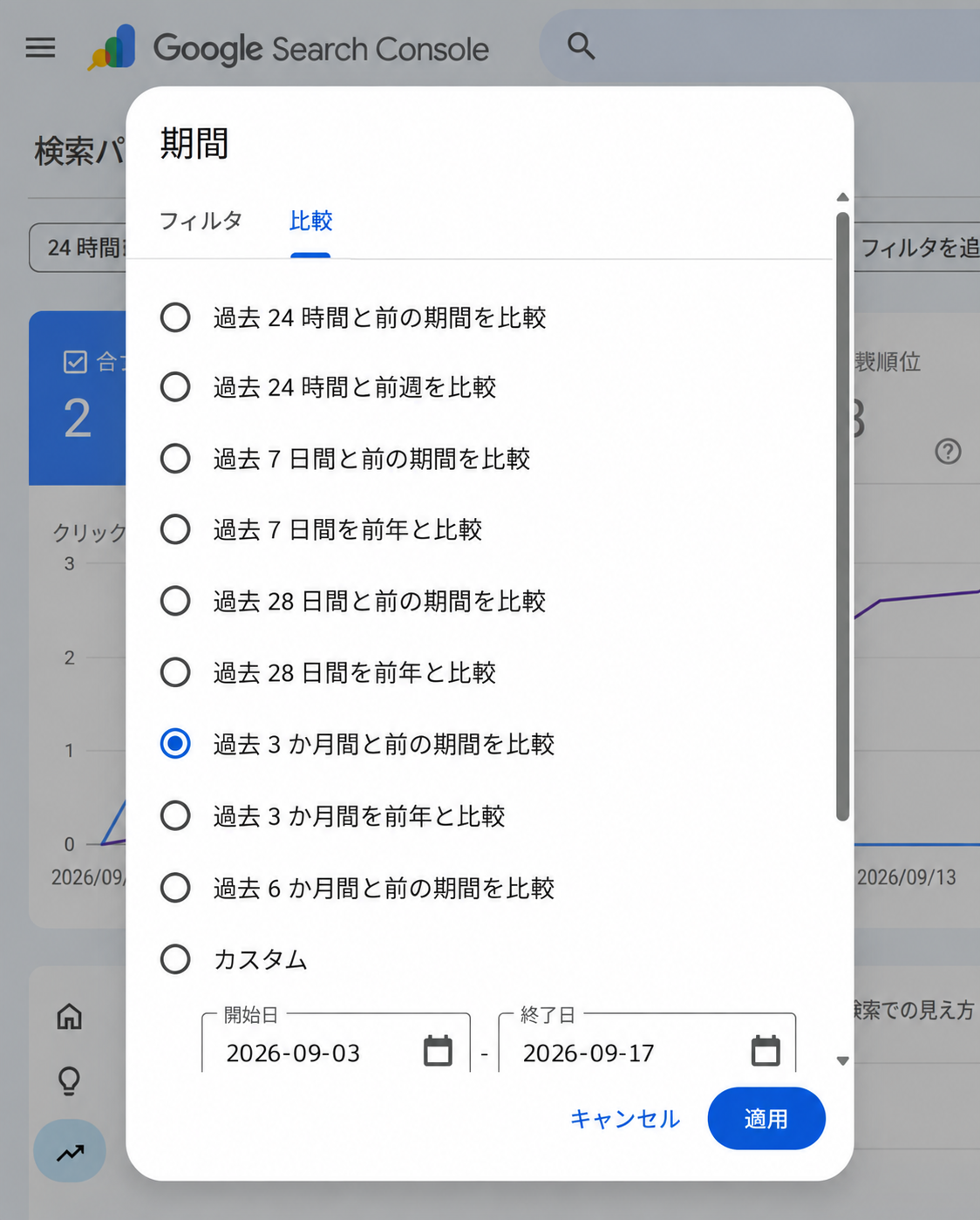Click the help question mark icon
980x1220 pixels.
(x=948, y=452)
